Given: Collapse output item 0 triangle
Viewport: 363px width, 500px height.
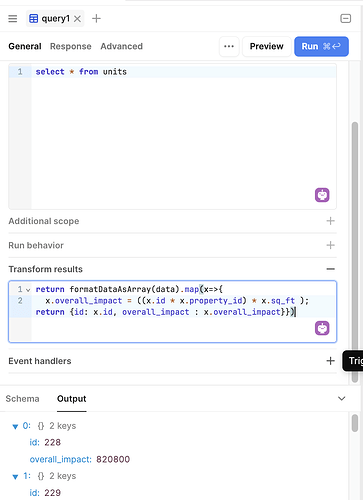Looking at the screenshot, I should tap(15, 426).
